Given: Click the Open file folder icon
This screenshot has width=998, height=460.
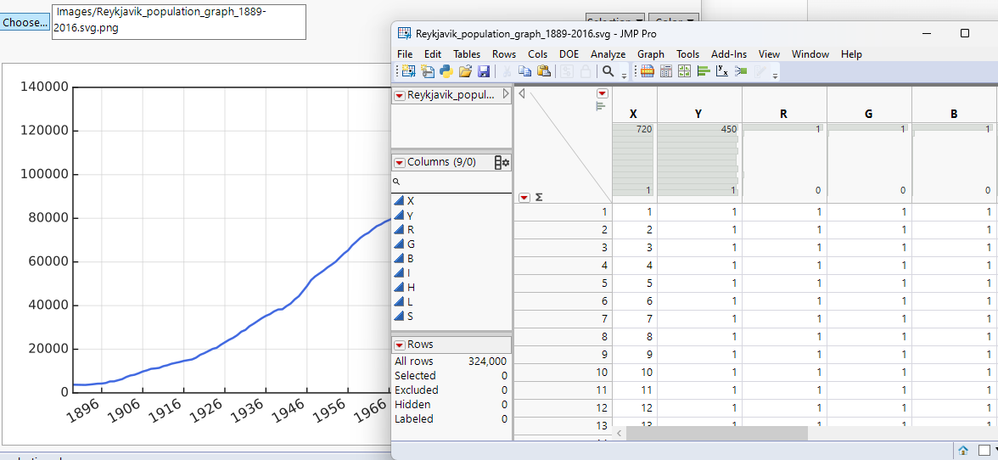Looking at the screenshot, I should [465, 72].
